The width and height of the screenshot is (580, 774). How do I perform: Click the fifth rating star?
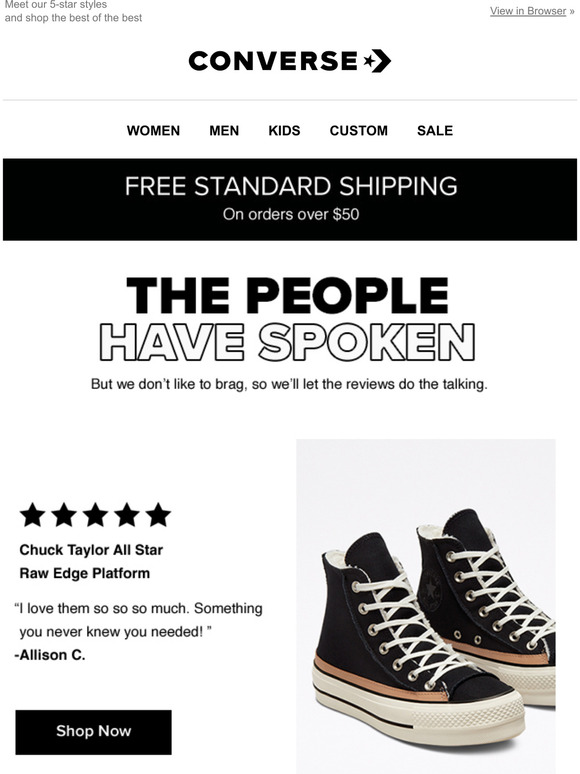(x=158, y=515)
